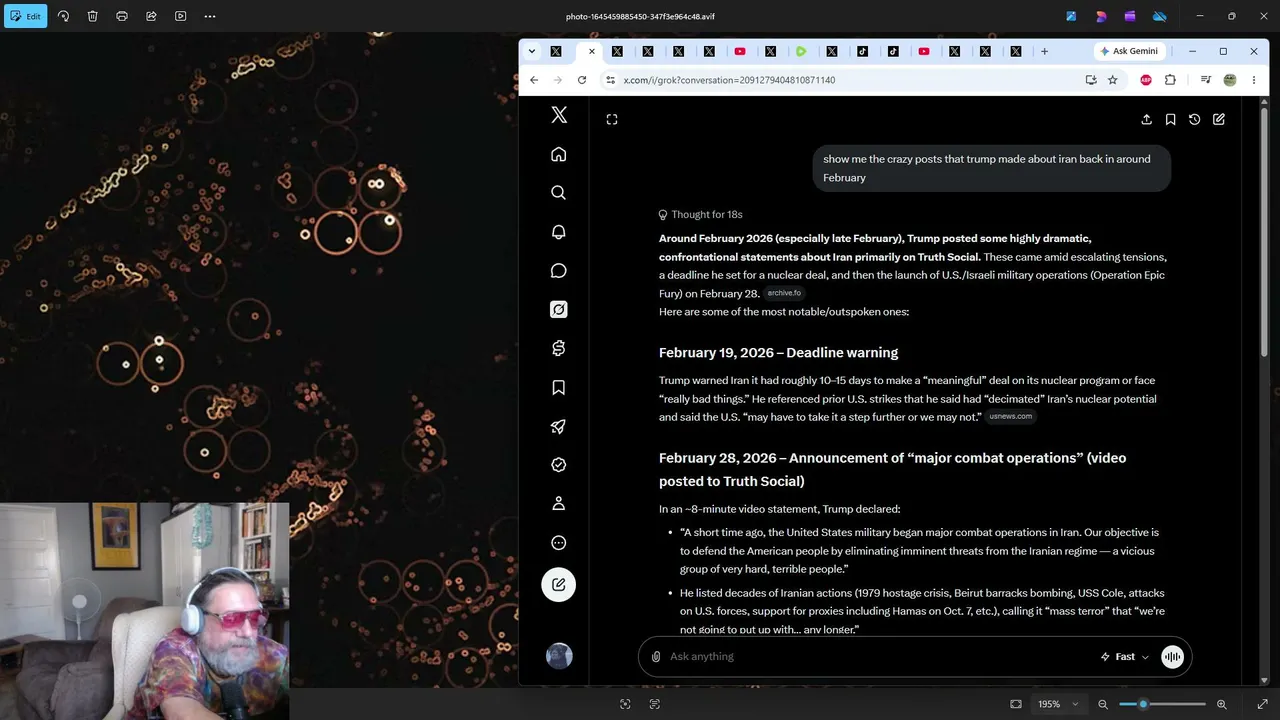
Task: Open the Chrome three-dot menu
Action: click(1254, 80)
